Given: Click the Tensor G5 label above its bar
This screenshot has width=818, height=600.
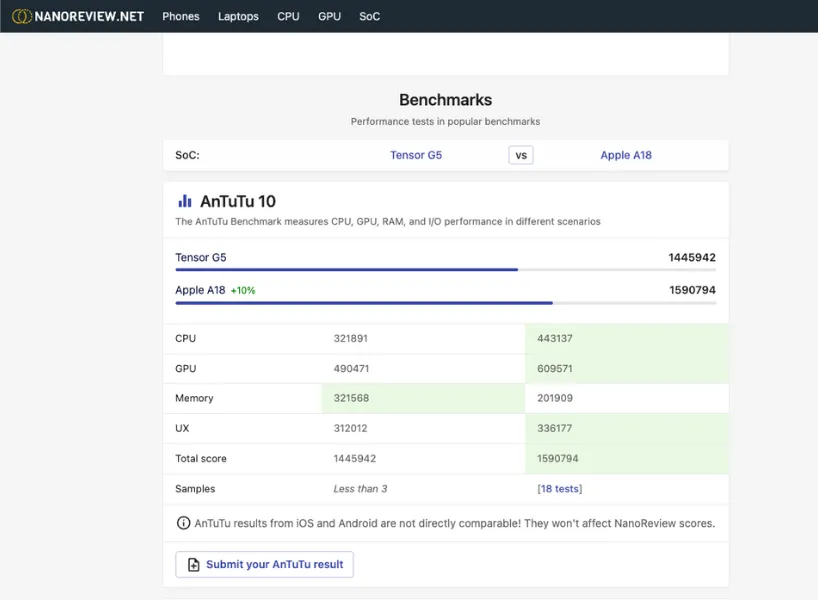Looking at the screenshot, I should pyautogui.click(x=200, y=257).
